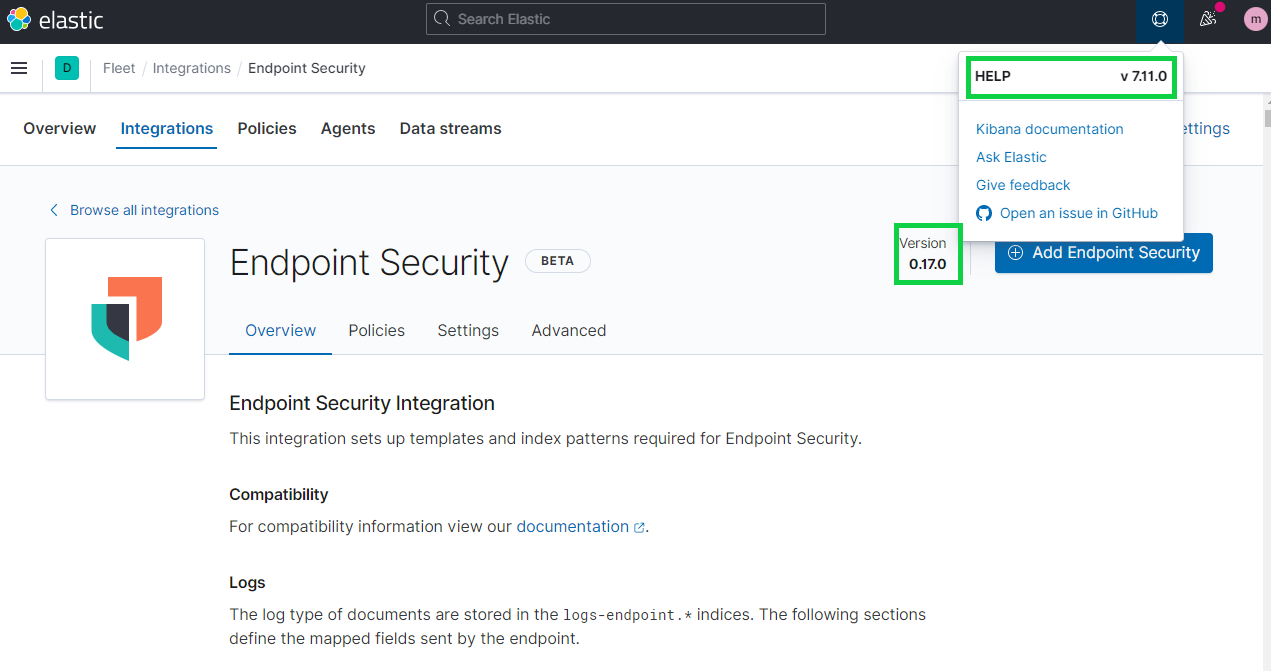The width and height of the screenshot is (1271, 671).
Task: Click Kibana documentation in the help menu
Action: (x=1049, y=128)
